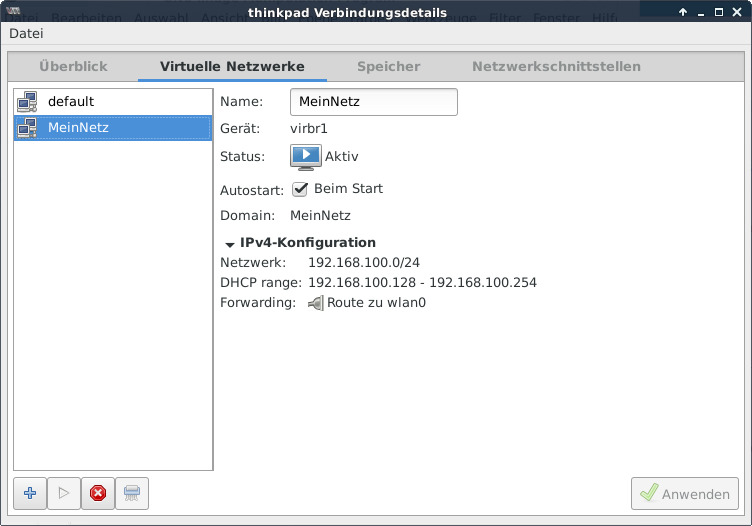
Task: Open the Speicher tab
Action: point(388,67)
